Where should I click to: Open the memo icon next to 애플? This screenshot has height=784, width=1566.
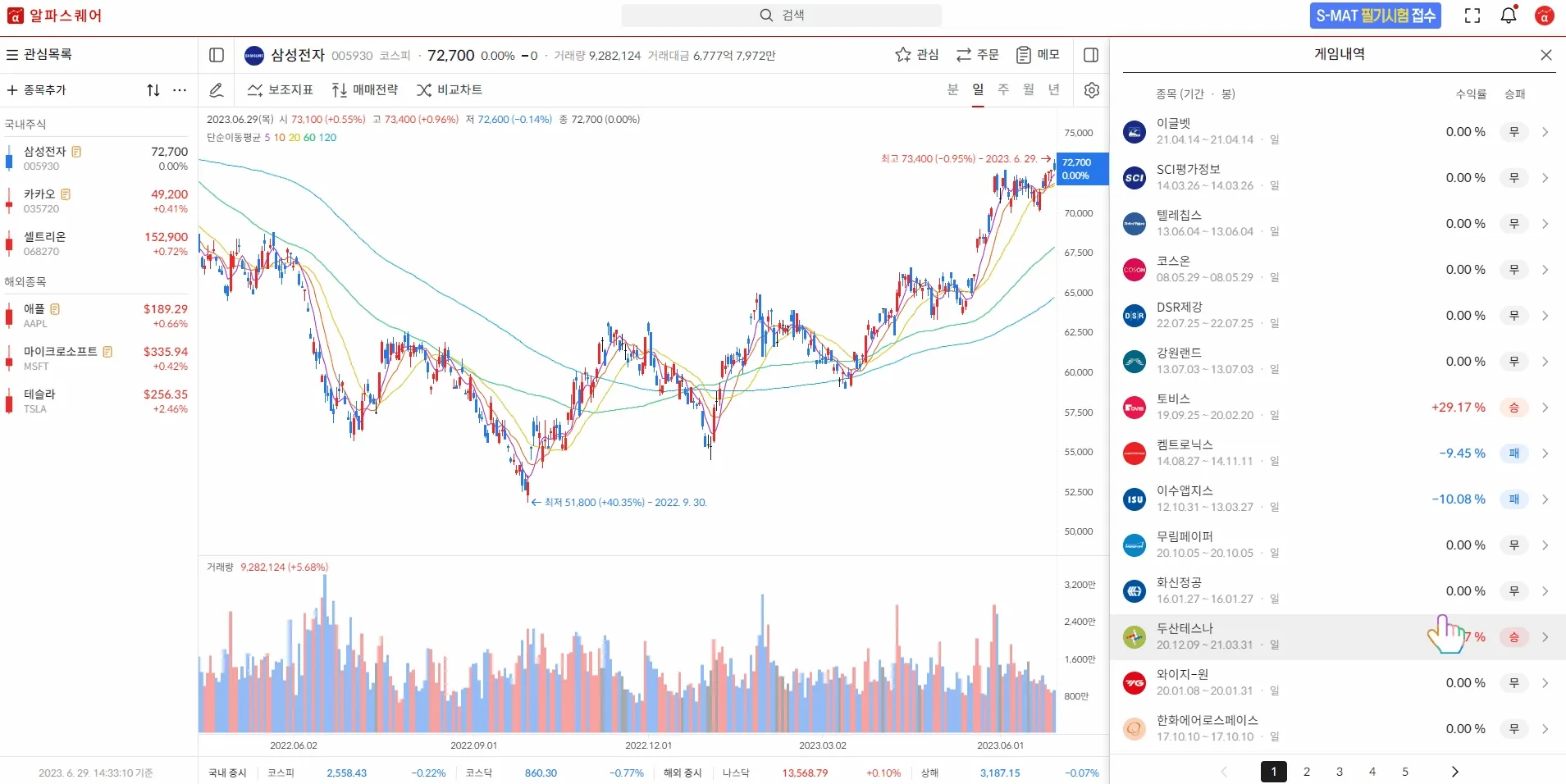[56, 309]
